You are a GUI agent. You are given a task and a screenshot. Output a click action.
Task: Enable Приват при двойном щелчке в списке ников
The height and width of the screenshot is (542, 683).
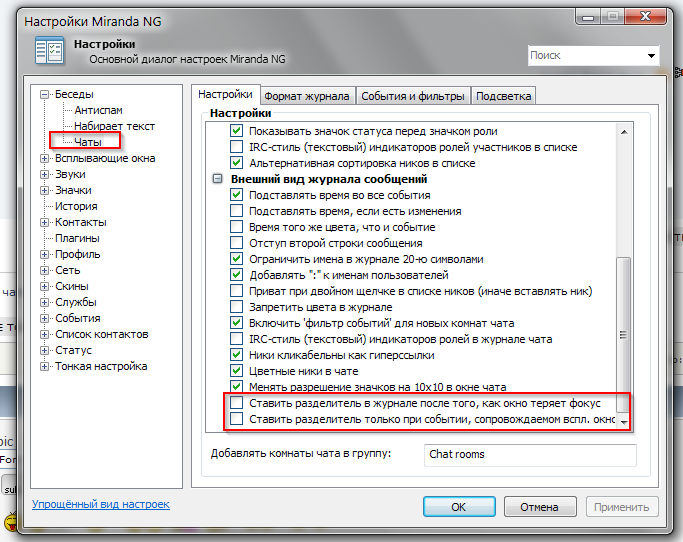pos(237,291)
